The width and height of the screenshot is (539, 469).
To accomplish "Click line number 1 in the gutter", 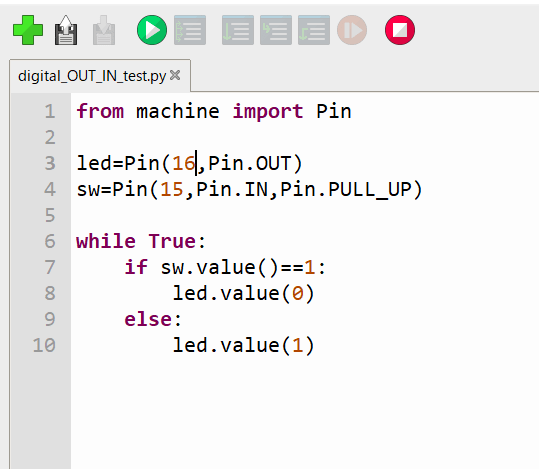I will [x=50, y=111].
